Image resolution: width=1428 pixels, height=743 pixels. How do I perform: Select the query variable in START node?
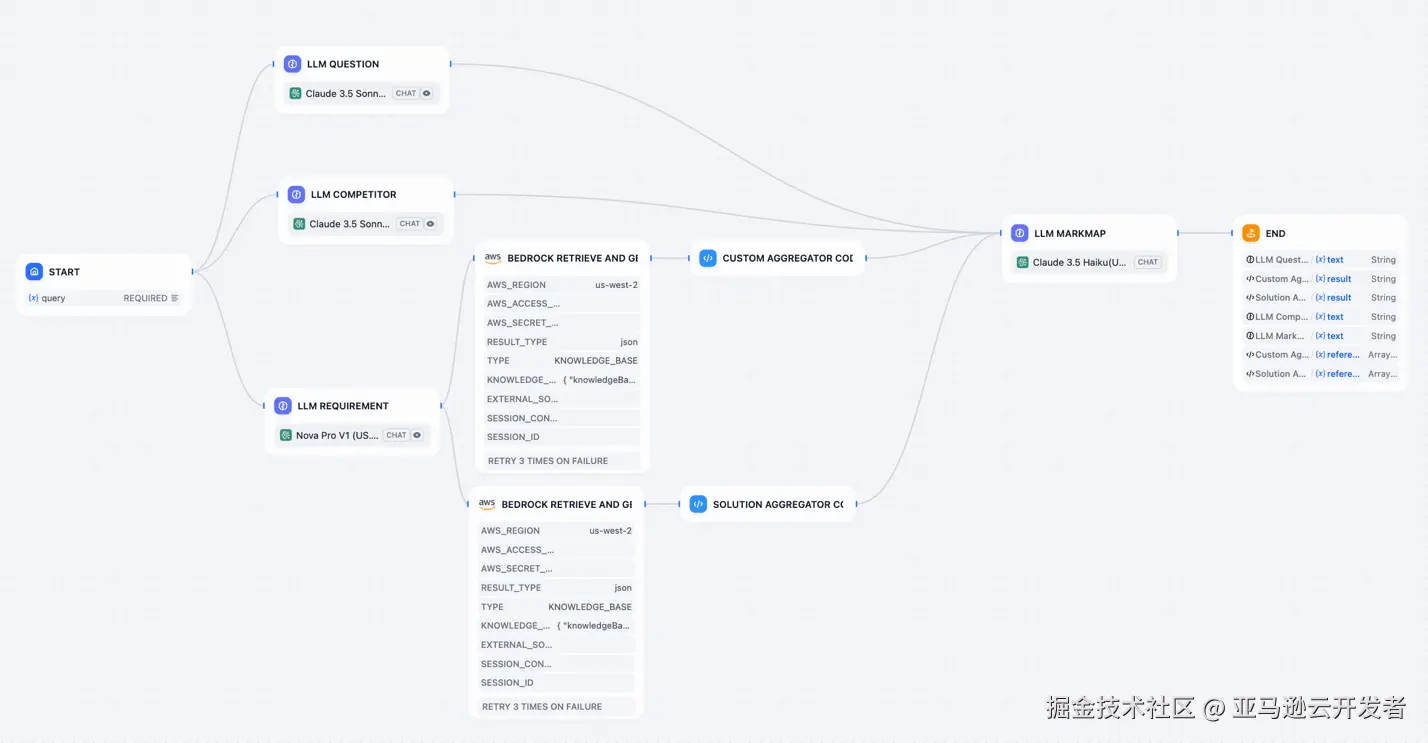coord(53,298)
